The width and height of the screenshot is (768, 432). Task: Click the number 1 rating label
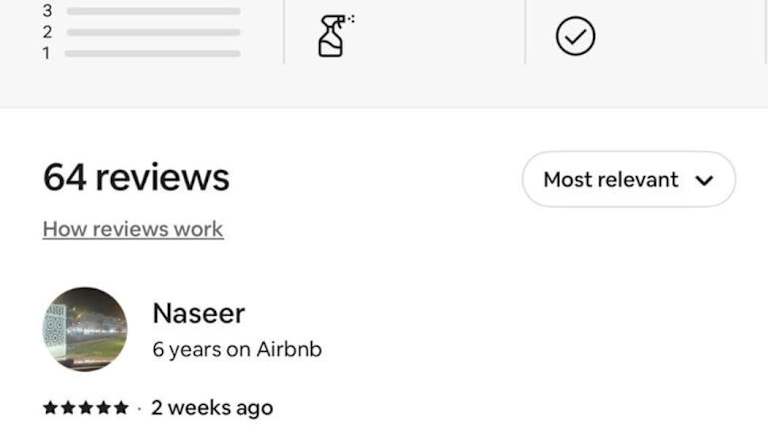[47, 53]
